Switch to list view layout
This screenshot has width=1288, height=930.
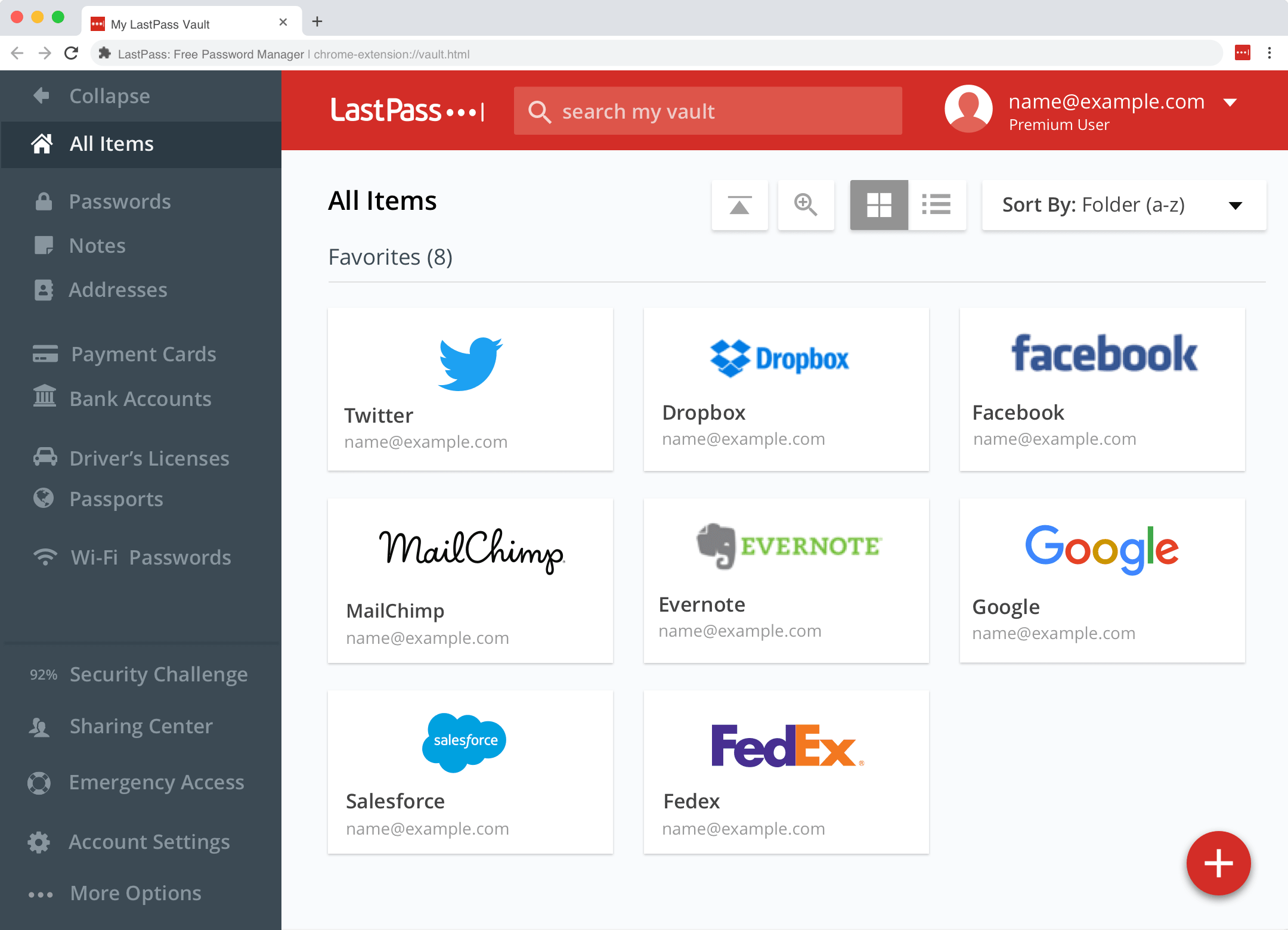click(937, 204)
